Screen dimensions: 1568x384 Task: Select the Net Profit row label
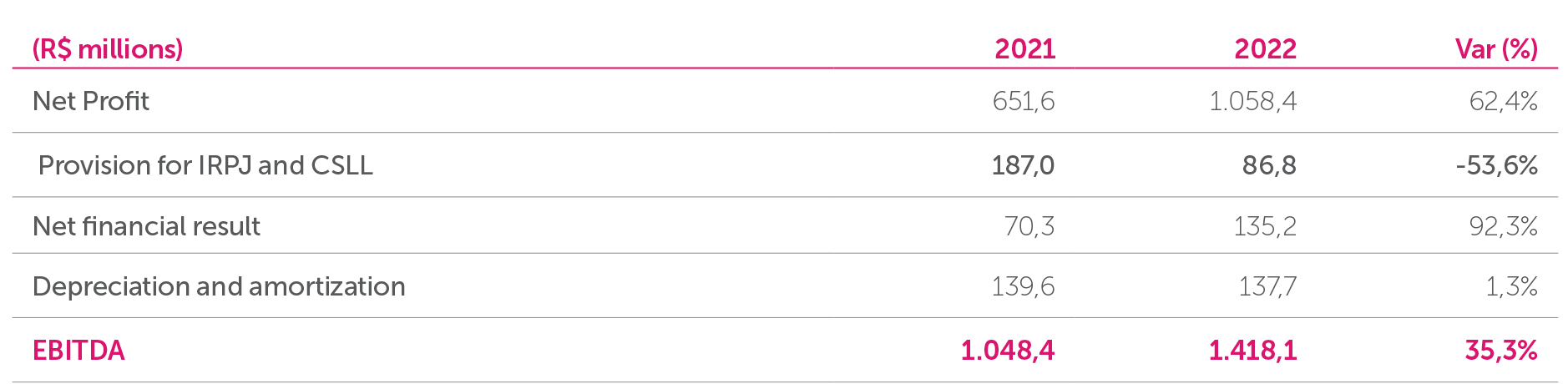click(90, 101)
